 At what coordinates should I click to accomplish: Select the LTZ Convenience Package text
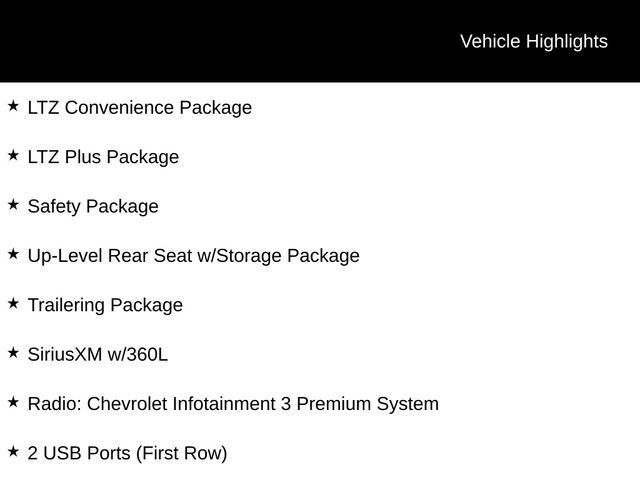coord(139,107)
